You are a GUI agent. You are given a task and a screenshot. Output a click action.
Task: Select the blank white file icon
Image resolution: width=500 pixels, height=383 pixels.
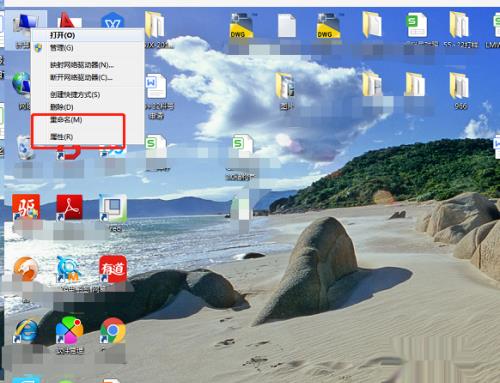[x=287, y=25]
